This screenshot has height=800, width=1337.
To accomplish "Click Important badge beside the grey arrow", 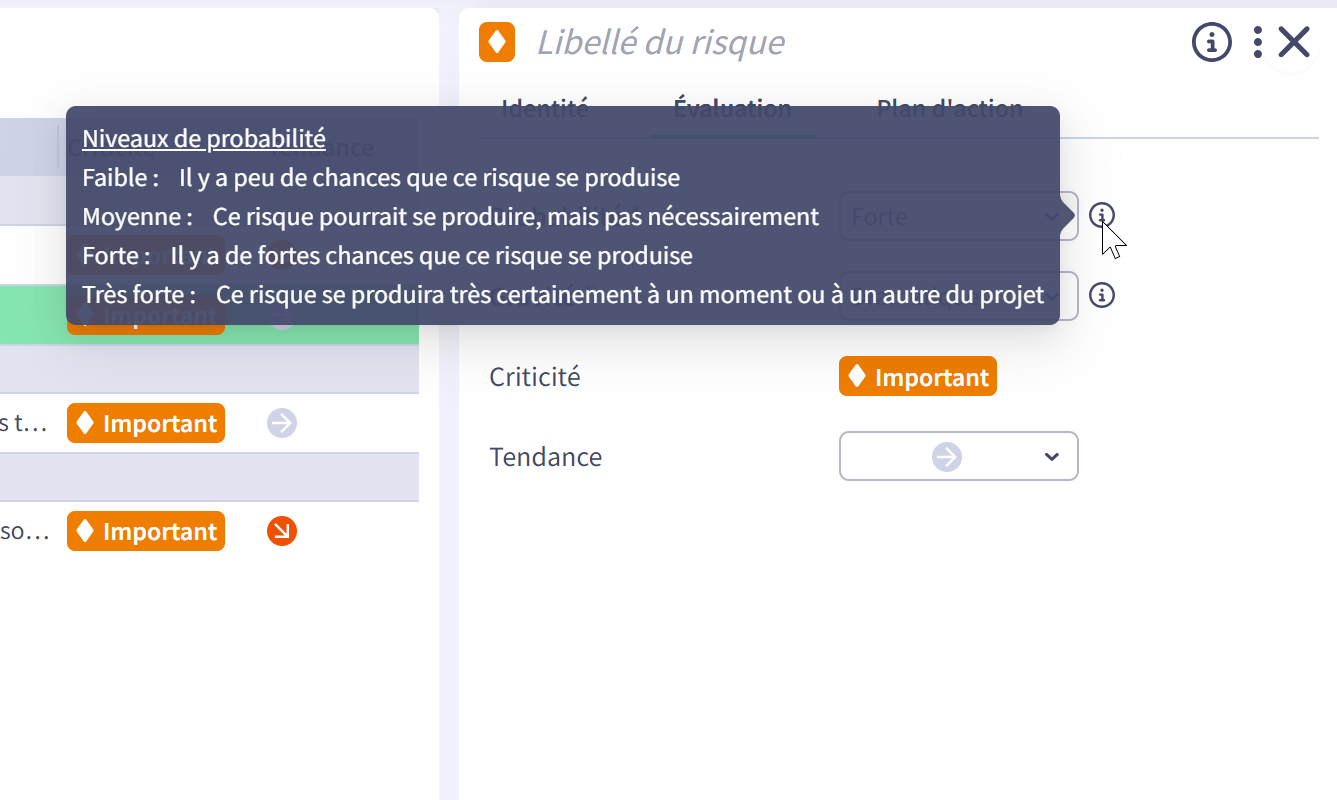I will click(146, 423).
